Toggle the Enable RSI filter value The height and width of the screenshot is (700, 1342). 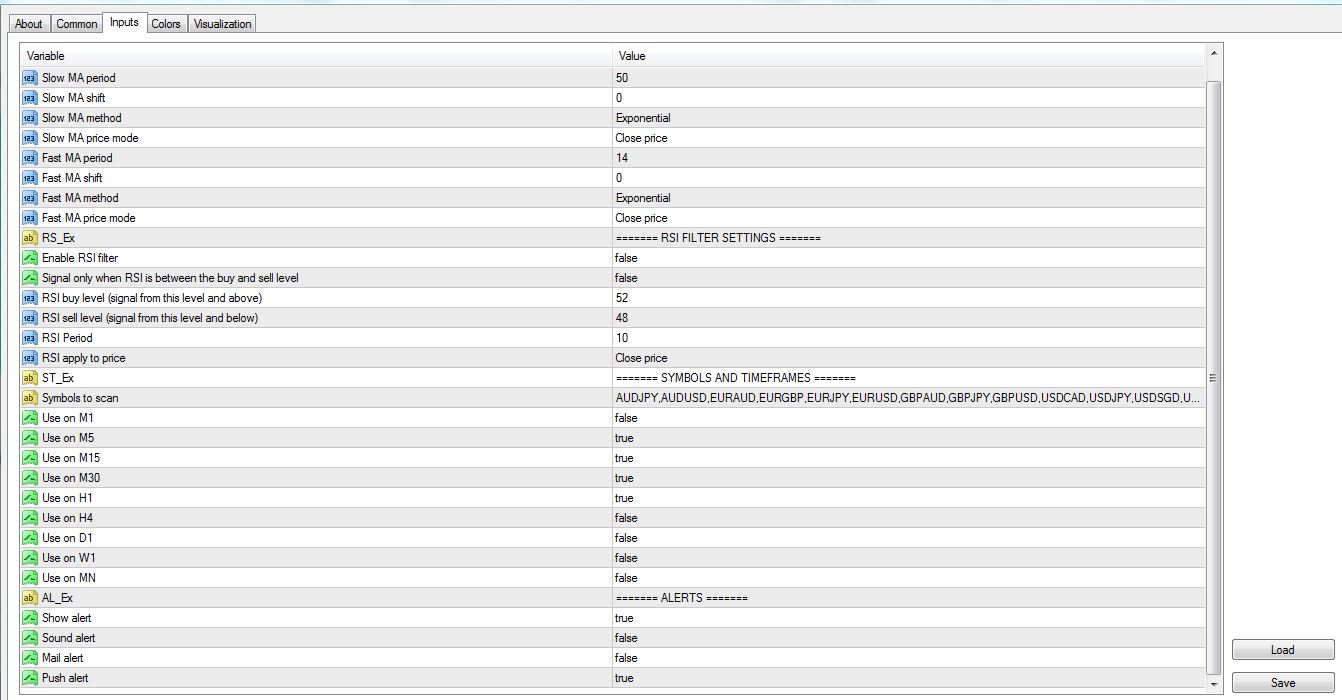pyautogui.click(x=909, y=258)
